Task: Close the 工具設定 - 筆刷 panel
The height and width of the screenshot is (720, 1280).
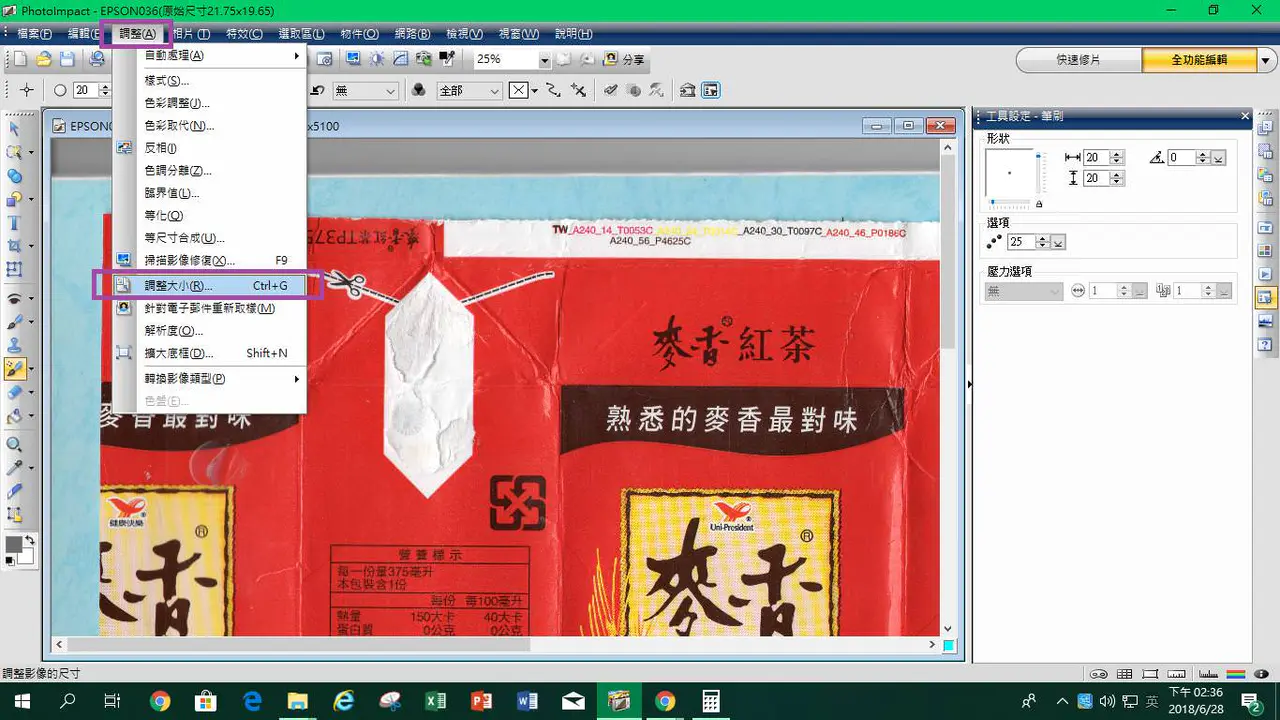Action: tap(1245, 116)
